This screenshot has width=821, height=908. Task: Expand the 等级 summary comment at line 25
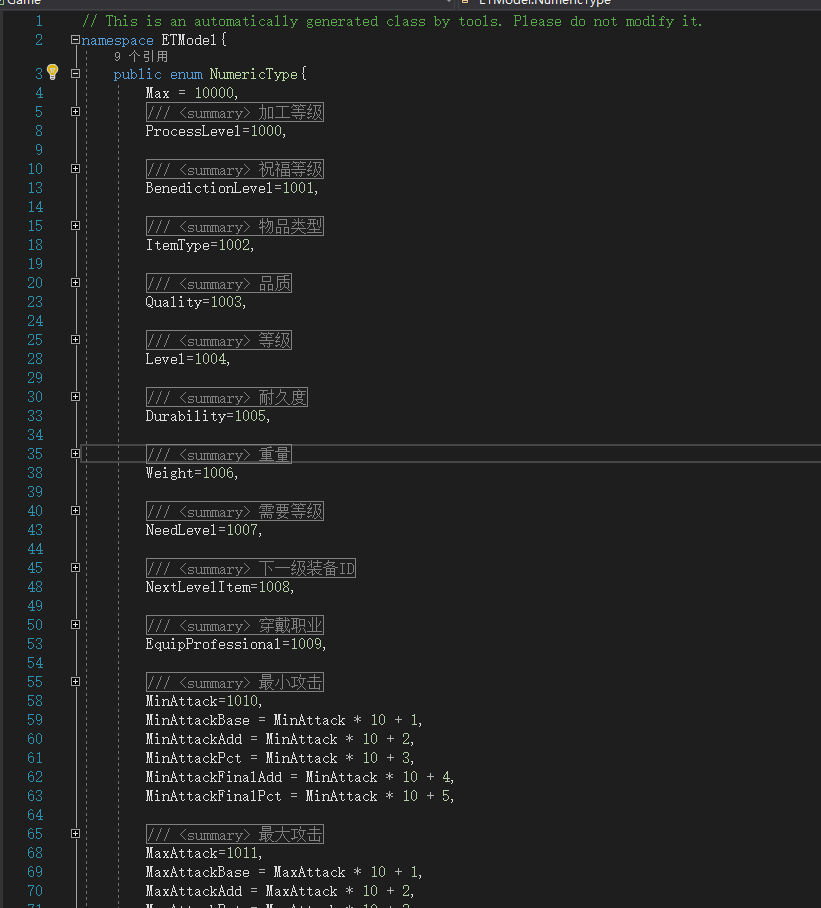(x=75, y=339)
